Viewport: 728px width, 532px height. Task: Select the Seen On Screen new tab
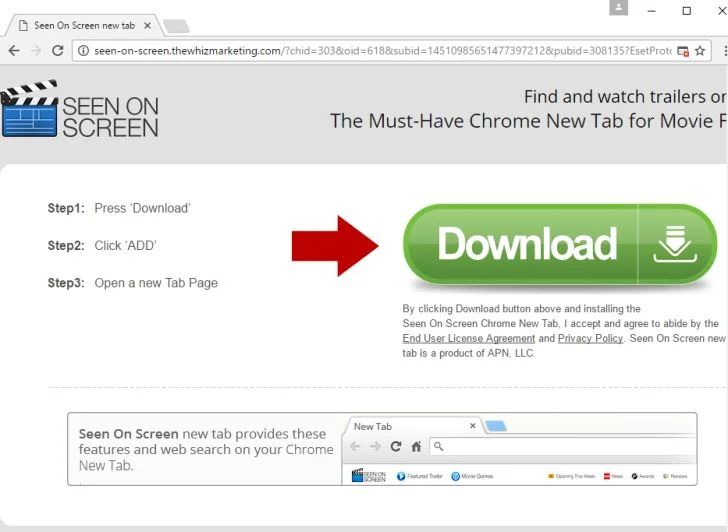[84, 26]
